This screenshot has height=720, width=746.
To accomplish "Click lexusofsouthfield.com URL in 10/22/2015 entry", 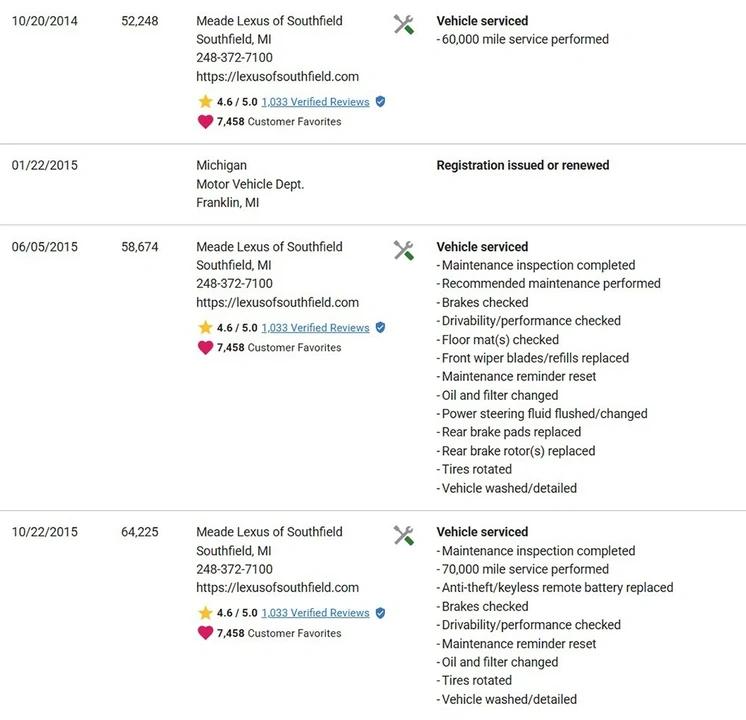I will pos(277,588).
